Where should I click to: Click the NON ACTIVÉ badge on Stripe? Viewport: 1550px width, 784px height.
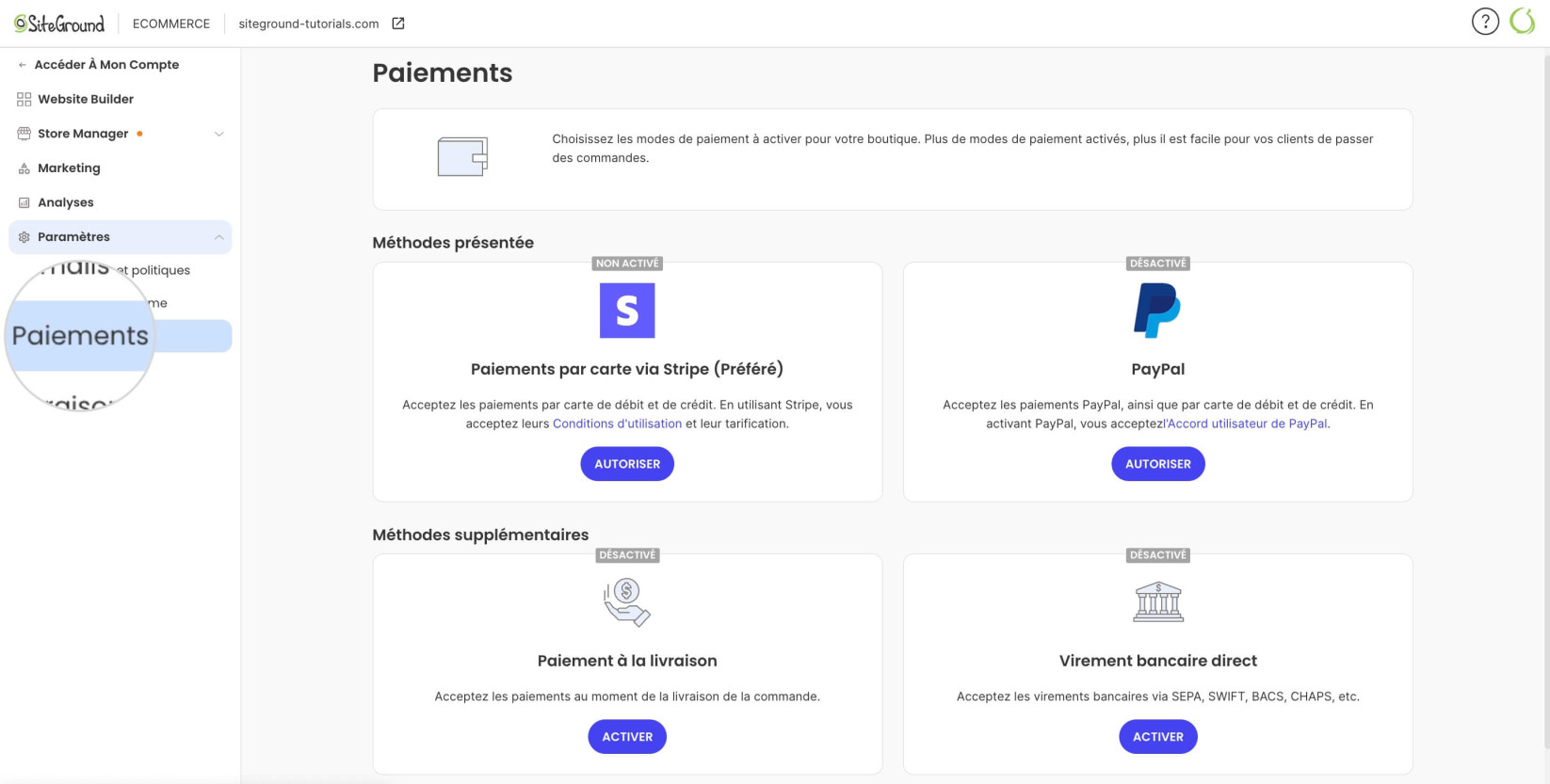[627, 264]
